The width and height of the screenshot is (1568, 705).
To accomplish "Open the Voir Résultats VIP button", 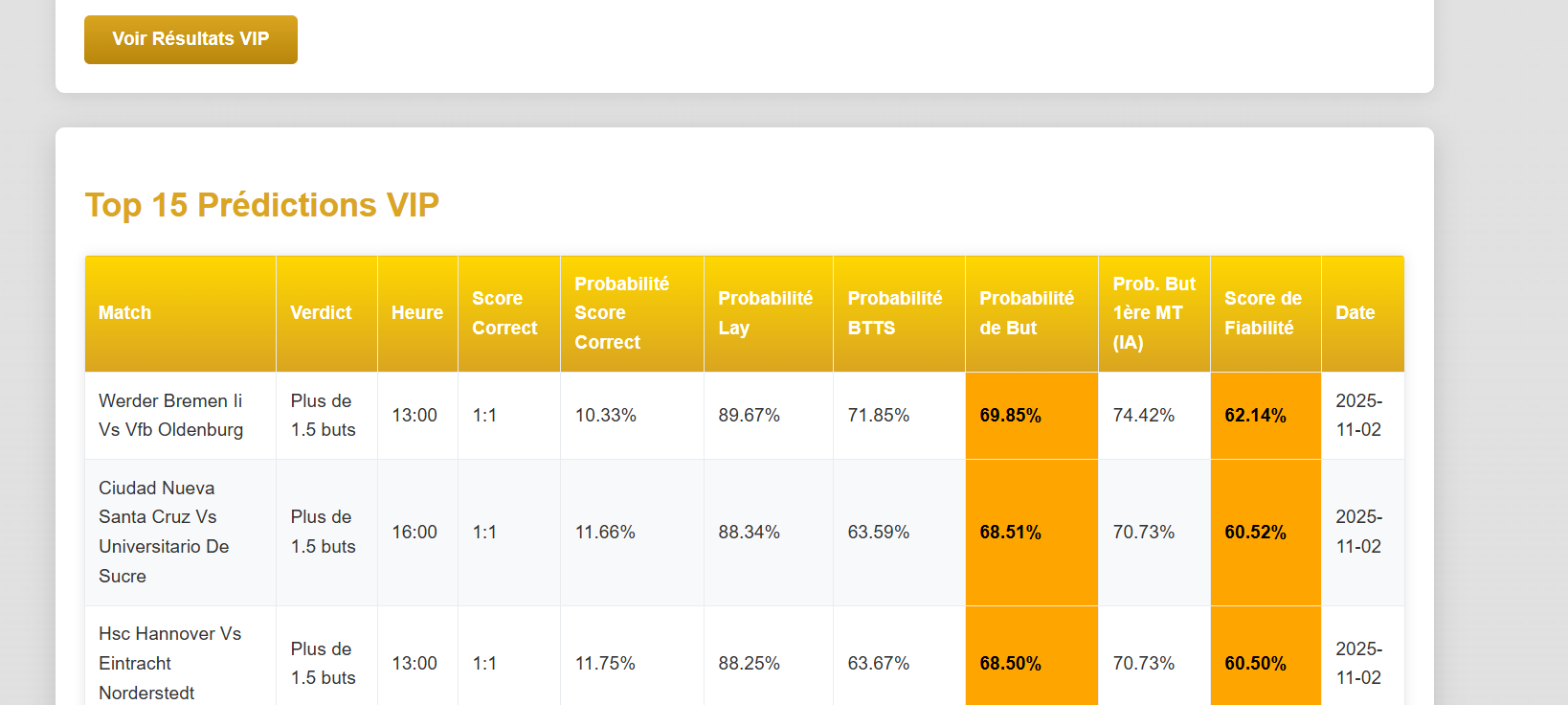I will [x=190, y=39].
